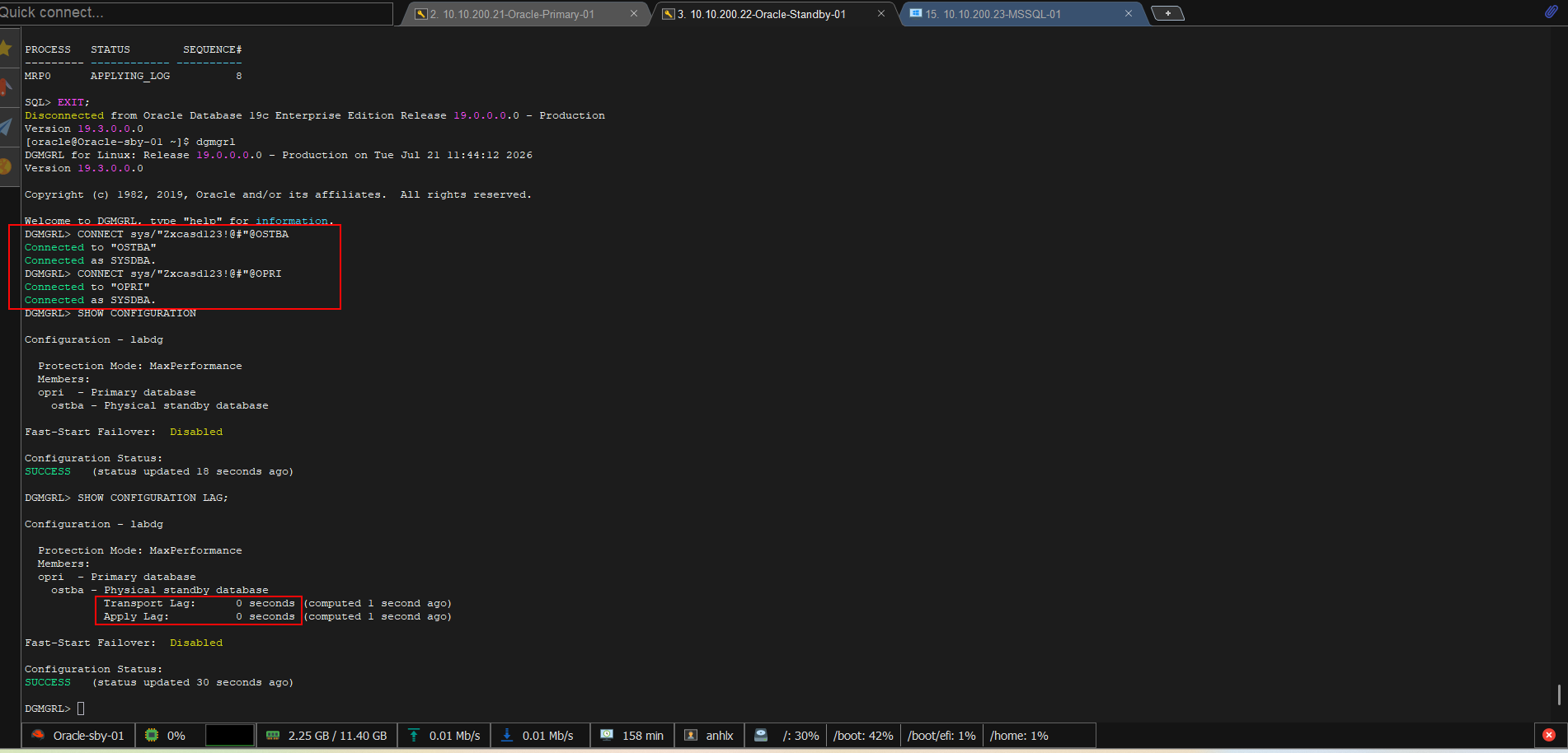Click the paperclip icon at top right
Screen dimensions: 1568x753
click(x=1551, y=12)
